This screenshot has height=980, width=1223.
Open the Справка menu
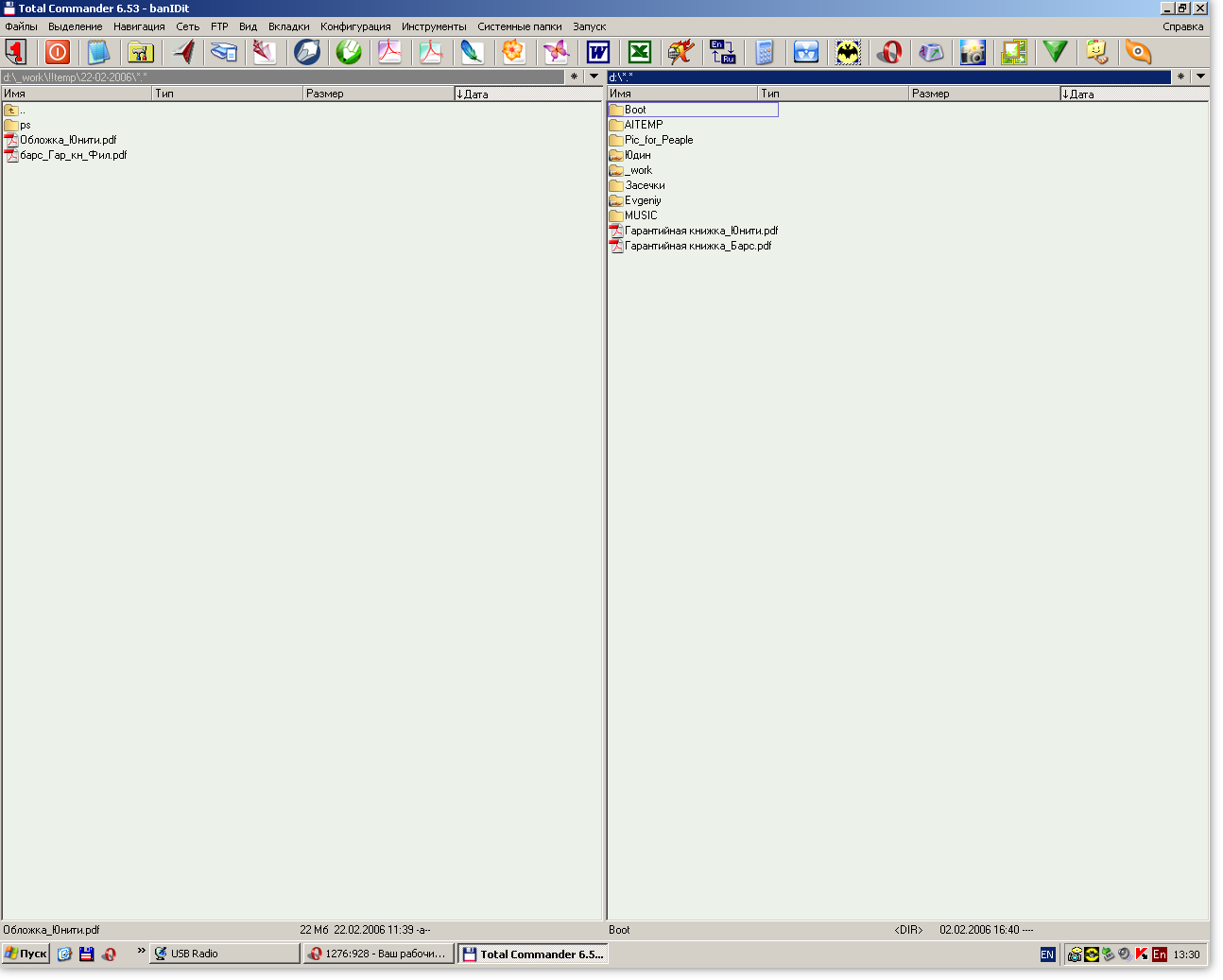1182,26
